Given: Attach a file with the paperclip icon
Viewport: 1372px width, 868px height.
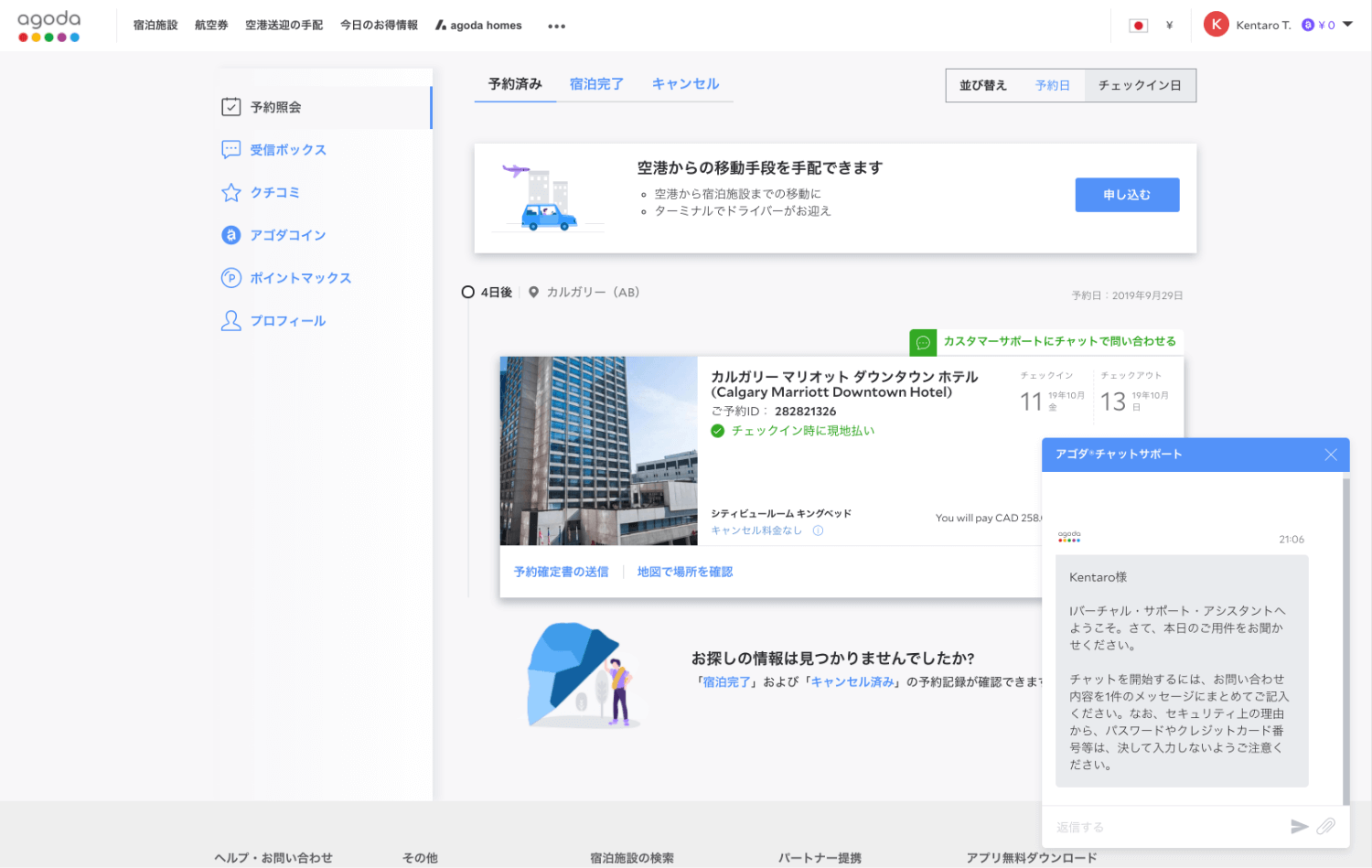Looking at the screenshot, I should 1326,827.
